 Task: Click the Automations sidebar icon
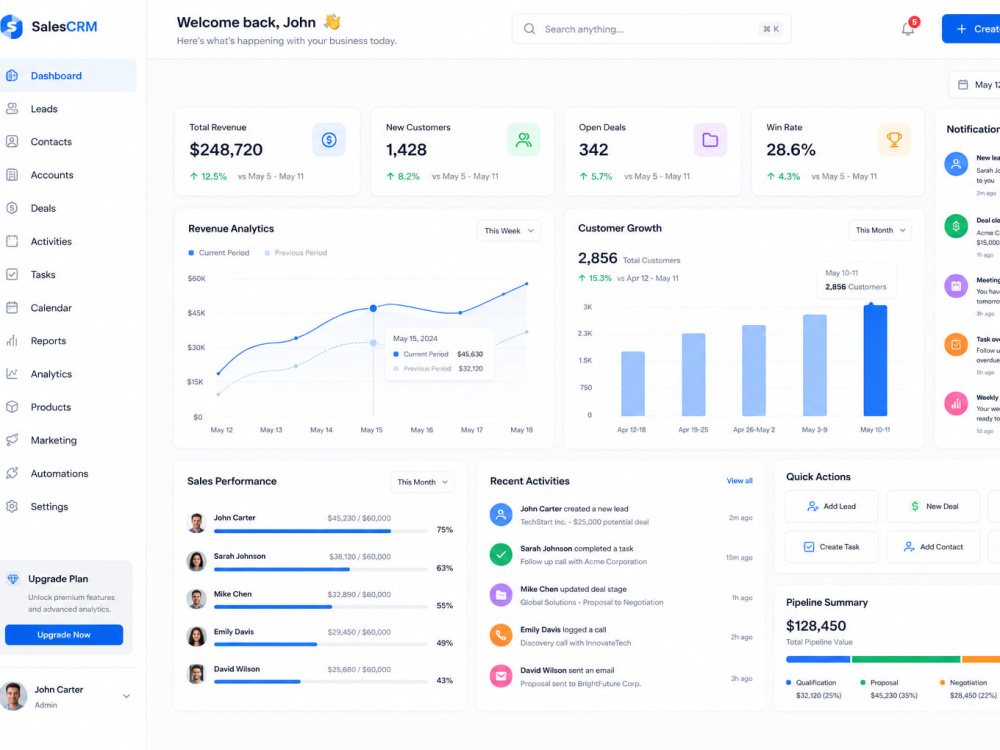pyautogui.click(x=12, y=473)
